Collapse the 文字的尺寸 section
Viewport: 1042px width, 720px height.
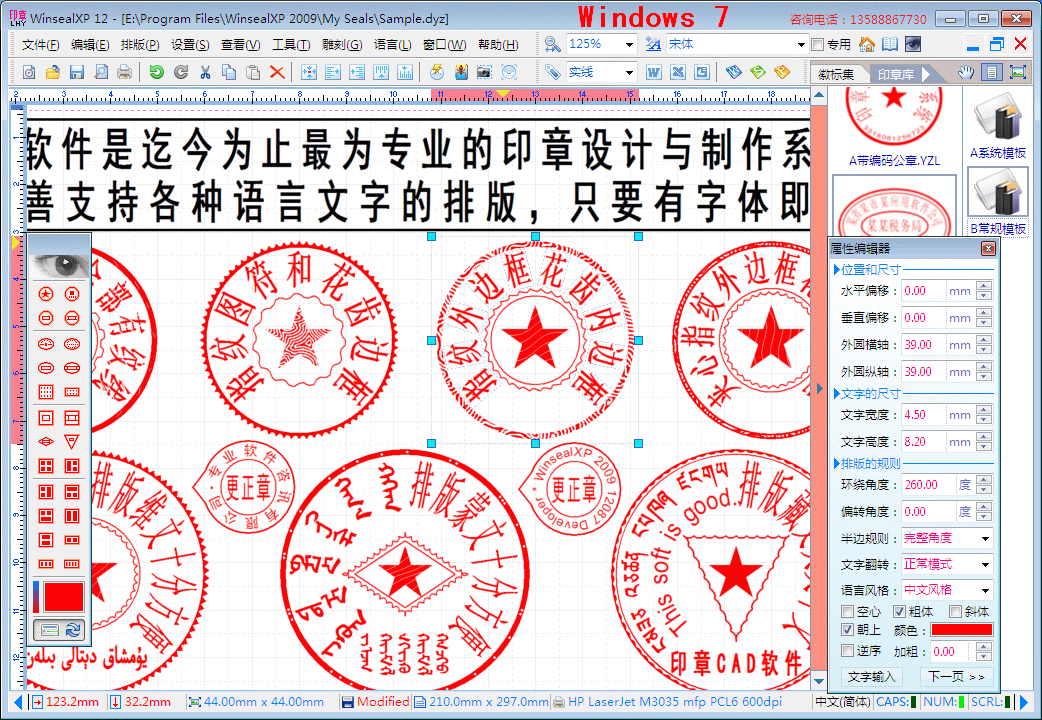[x=837, y=394]
